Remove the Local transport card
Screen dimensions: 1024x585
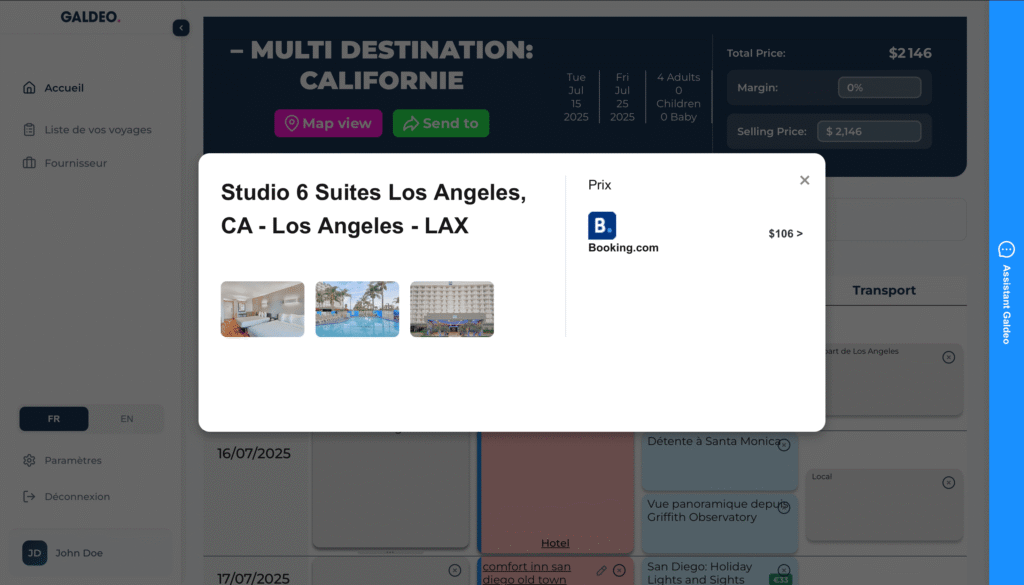tap(948, 483)
